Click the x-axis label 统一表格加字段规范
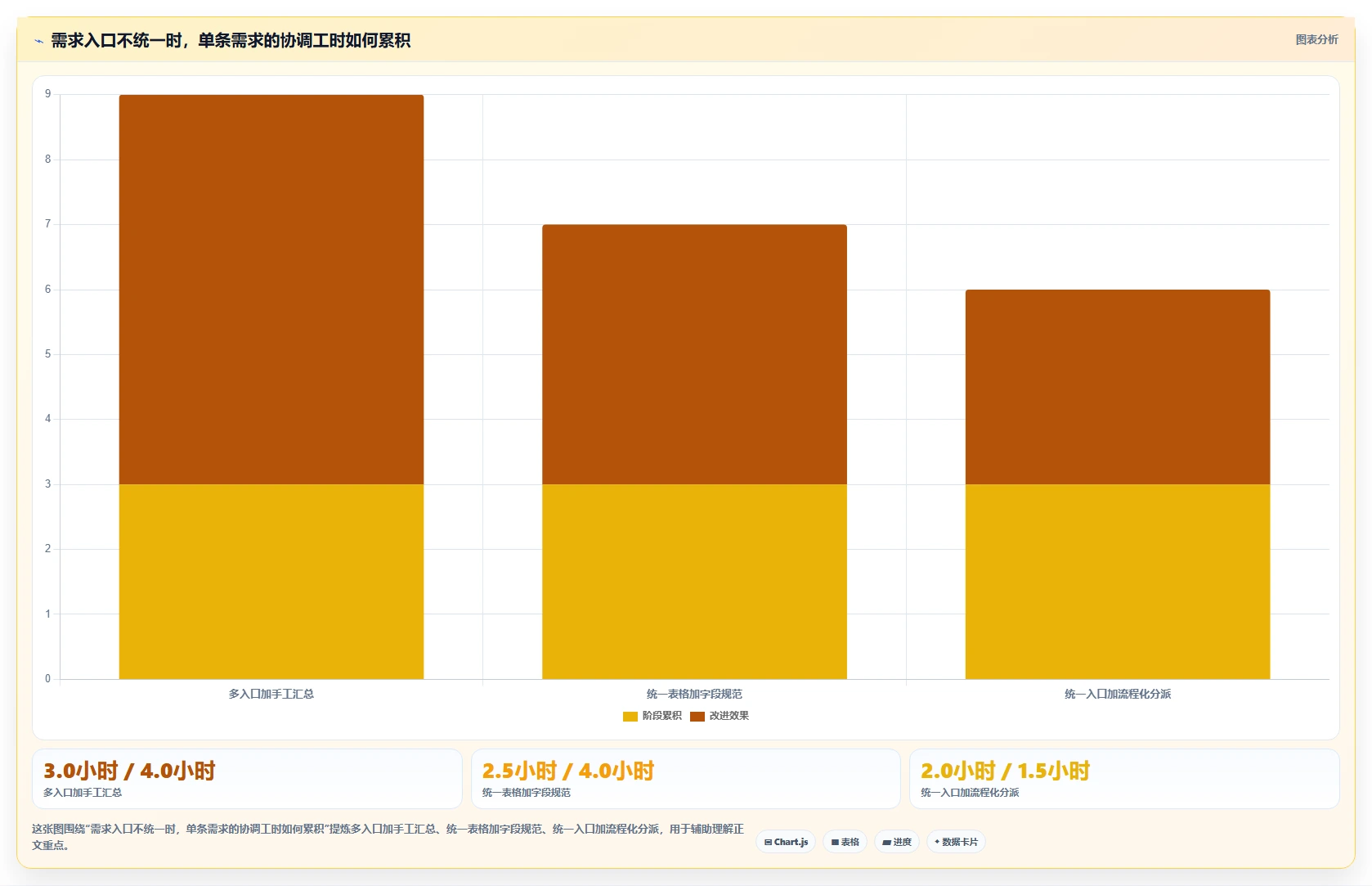The image size is (1372, 886). pyautogui.click(x=694, y=694)
